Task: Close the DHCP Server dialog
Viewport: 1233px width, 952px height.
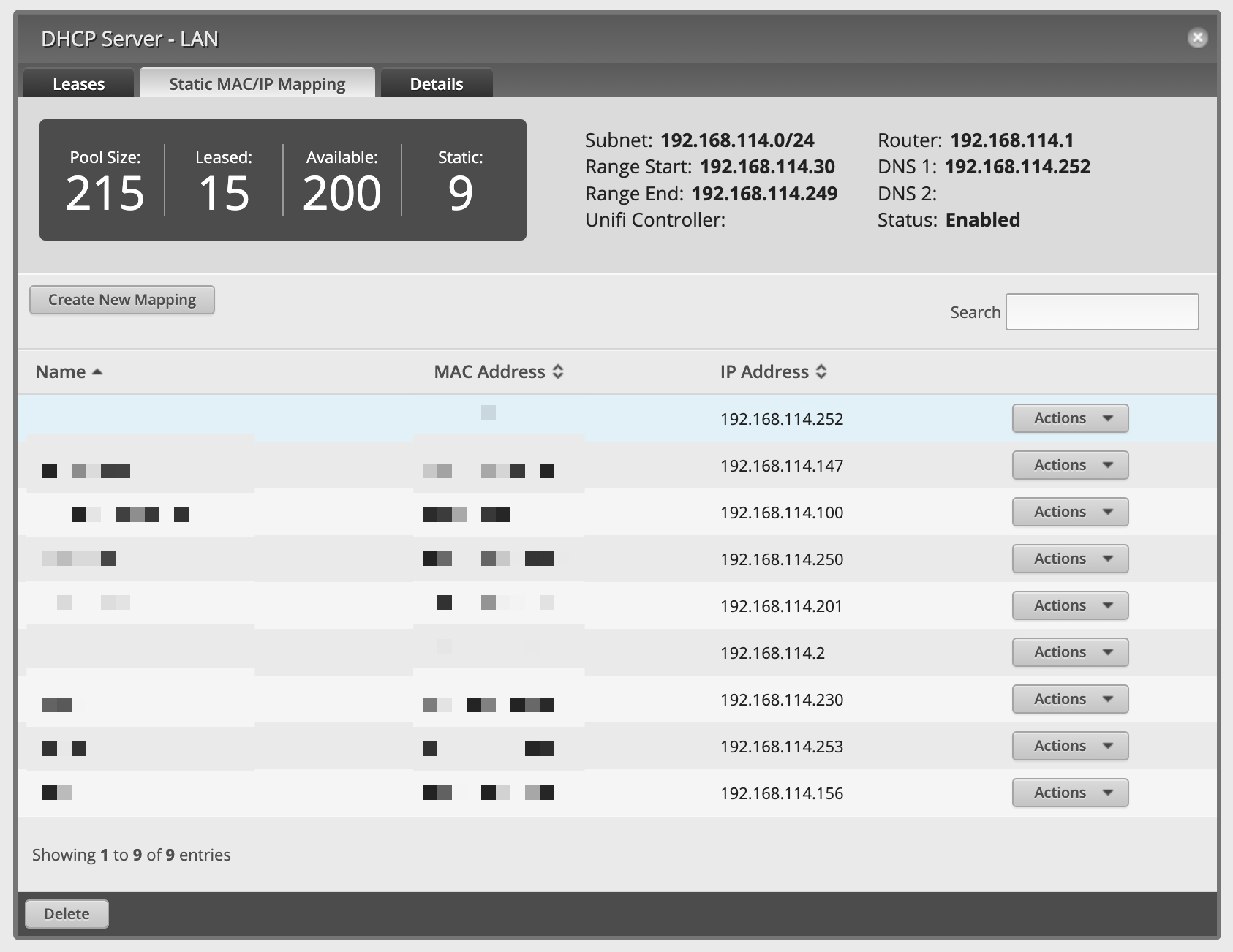Action: click(1197, 38)
